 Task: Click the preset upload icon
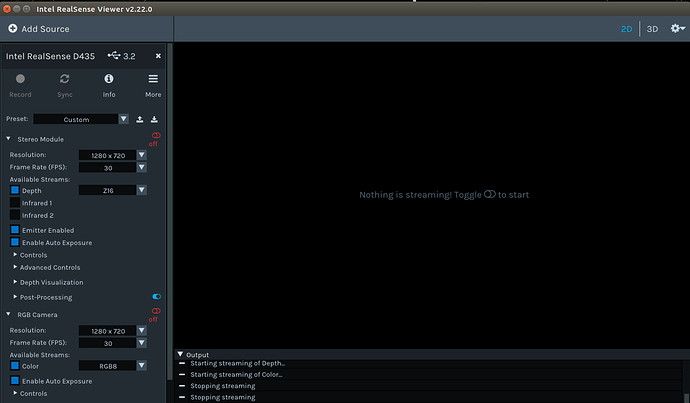coord(139,119)
